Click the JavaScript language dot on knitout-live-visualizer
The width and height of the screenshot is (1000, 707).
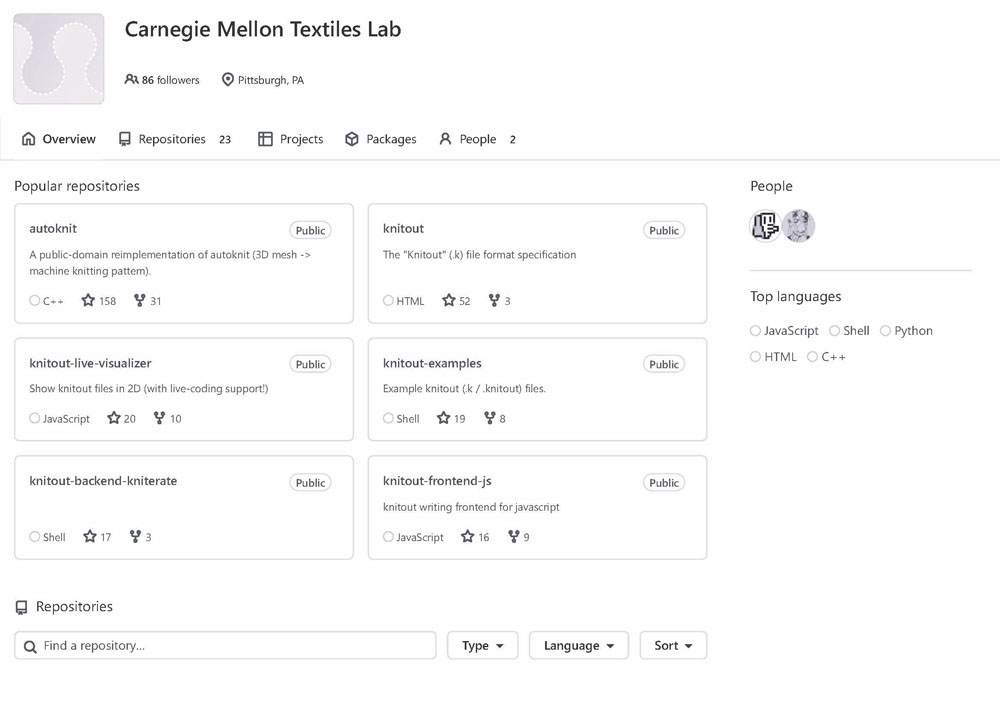tap(34, 418)
